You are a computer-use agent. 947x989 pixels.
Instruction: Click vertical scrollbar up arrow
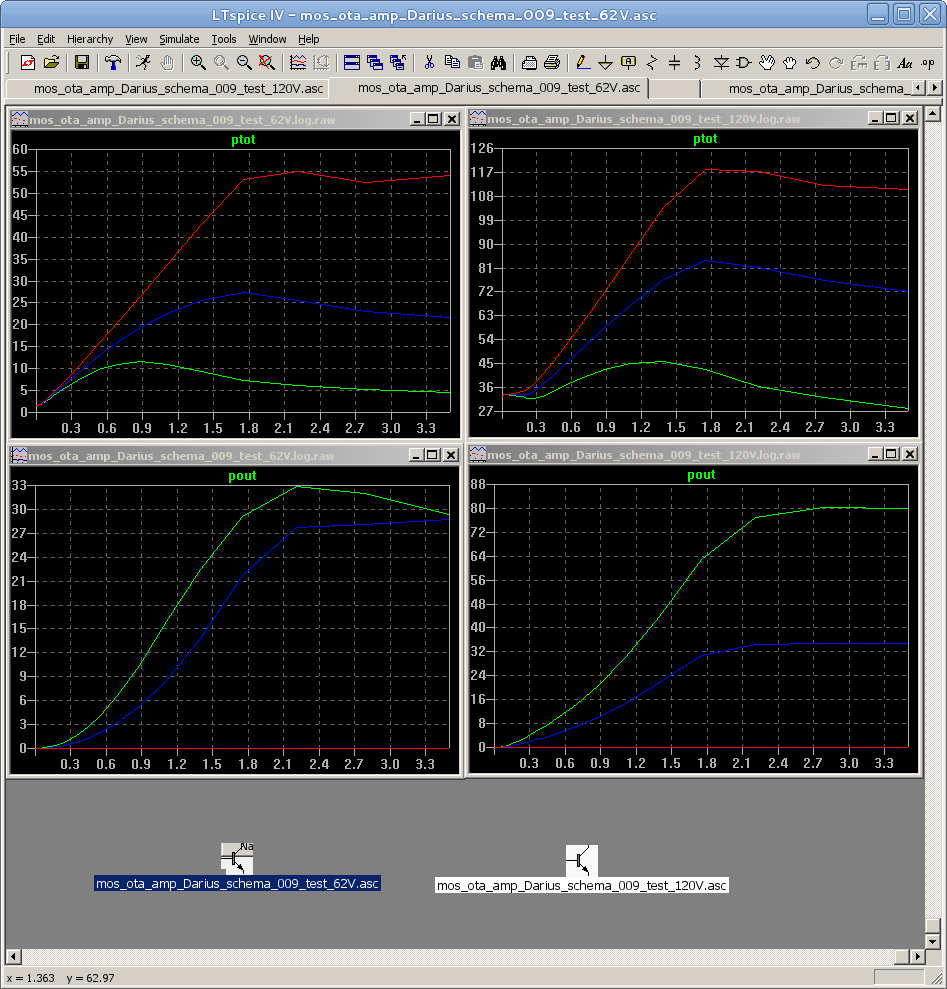point(932,114)
